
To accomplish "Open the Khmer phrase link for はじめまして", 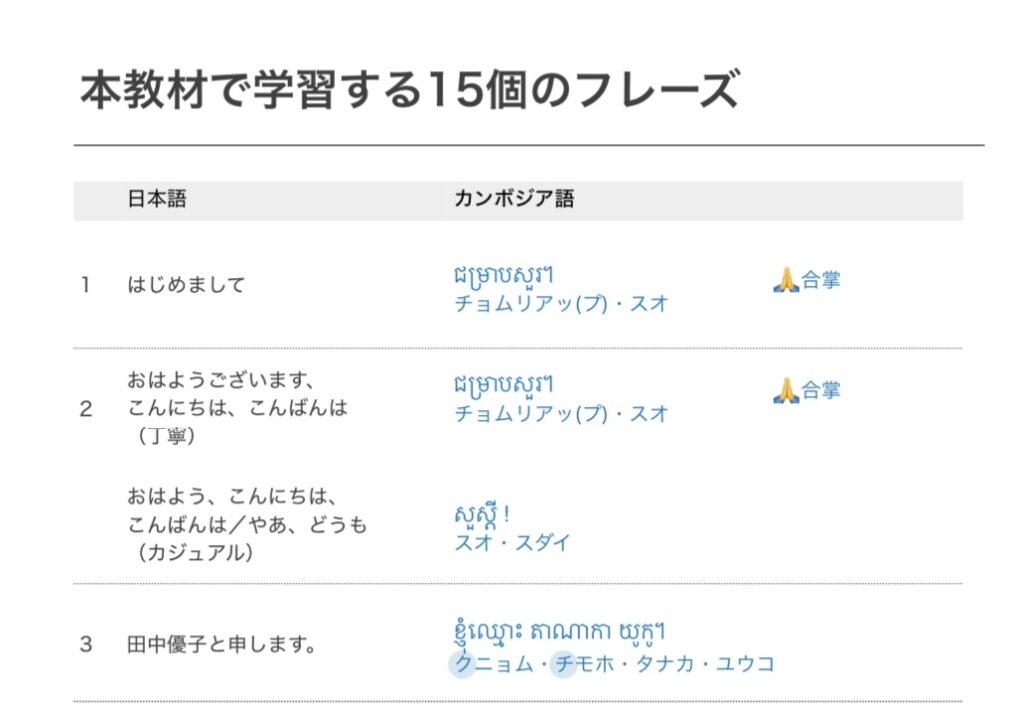I will (504, 274).
